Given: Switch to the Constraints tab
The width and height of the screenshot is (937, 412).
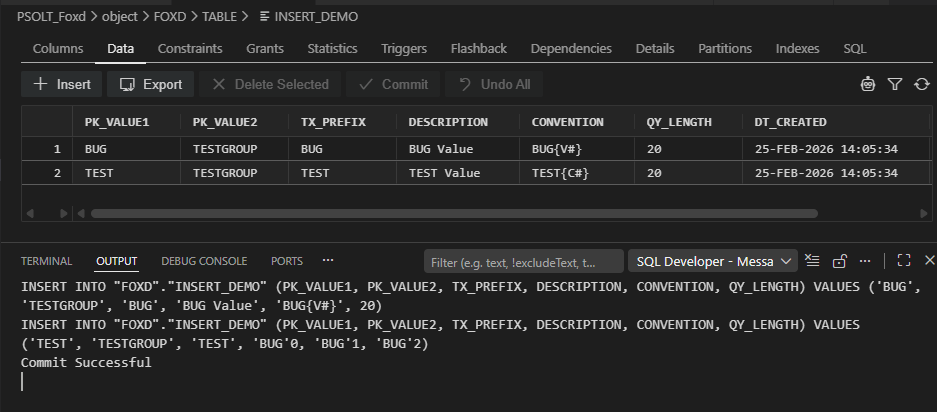Looking at the screenshot, I should point(190,48).
